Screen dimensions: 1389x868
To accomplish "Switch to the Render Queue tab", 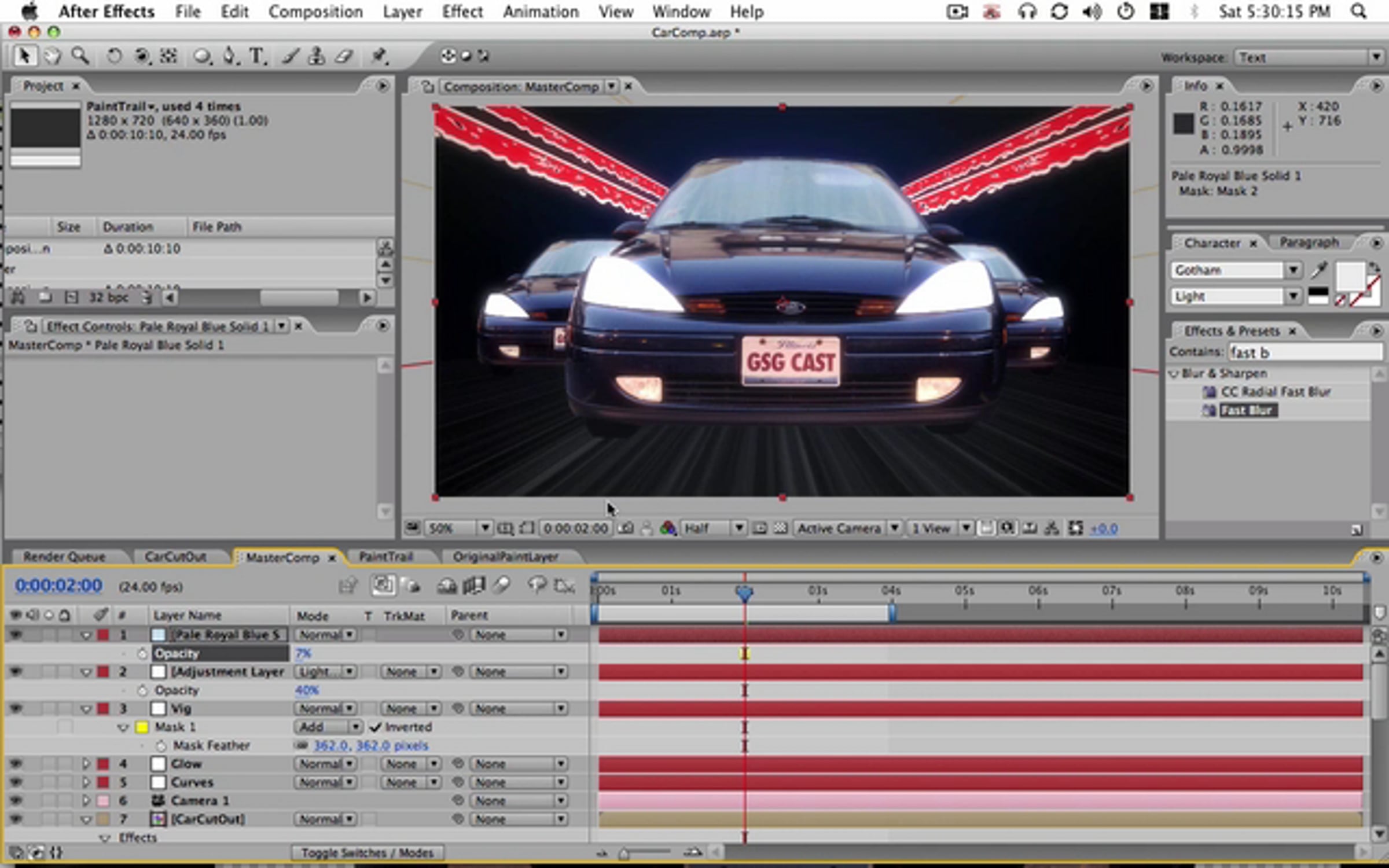I will (64, 557).
